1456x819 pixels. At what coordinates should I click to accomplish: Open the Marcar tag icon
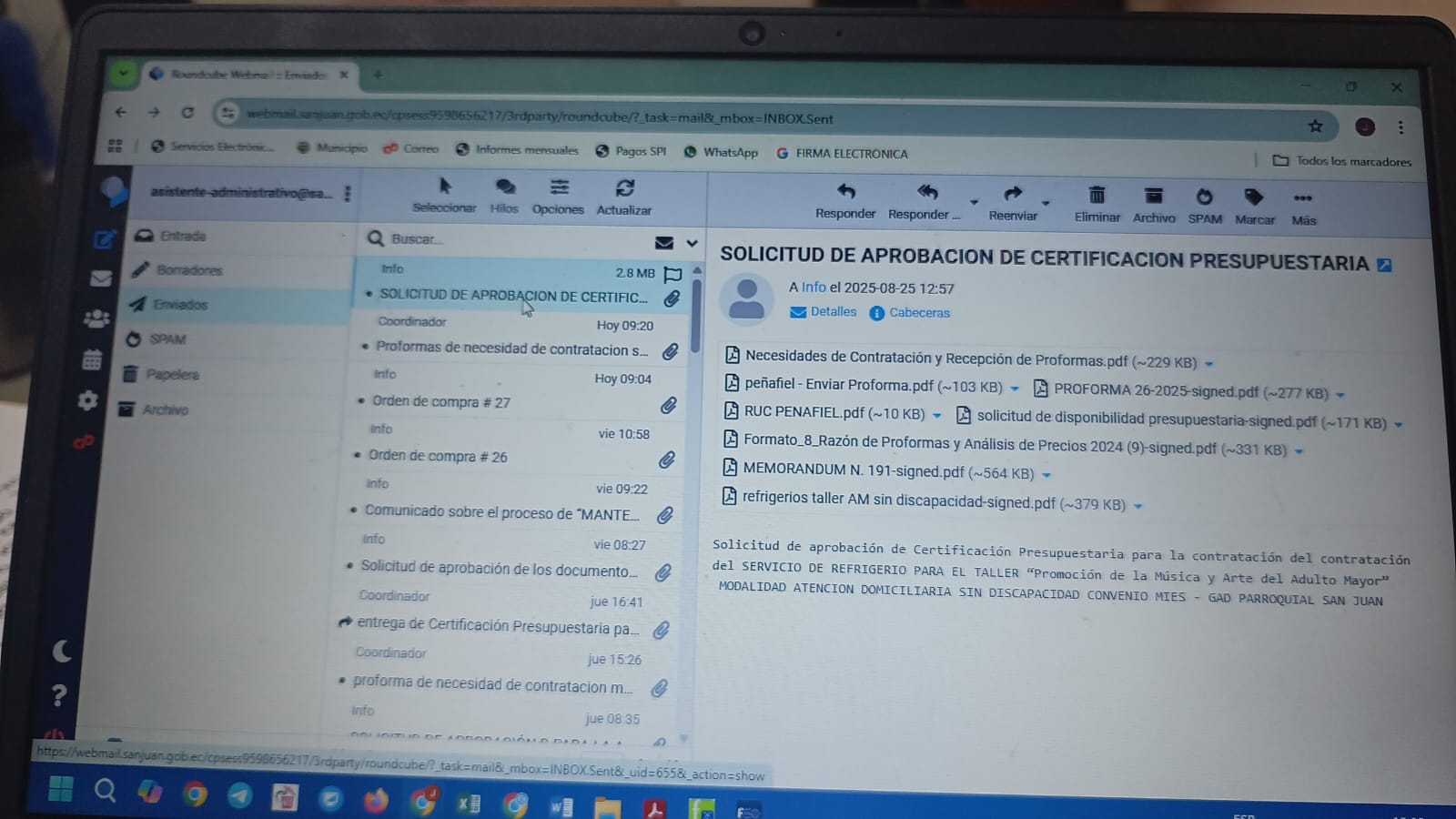pos(1254,197)
